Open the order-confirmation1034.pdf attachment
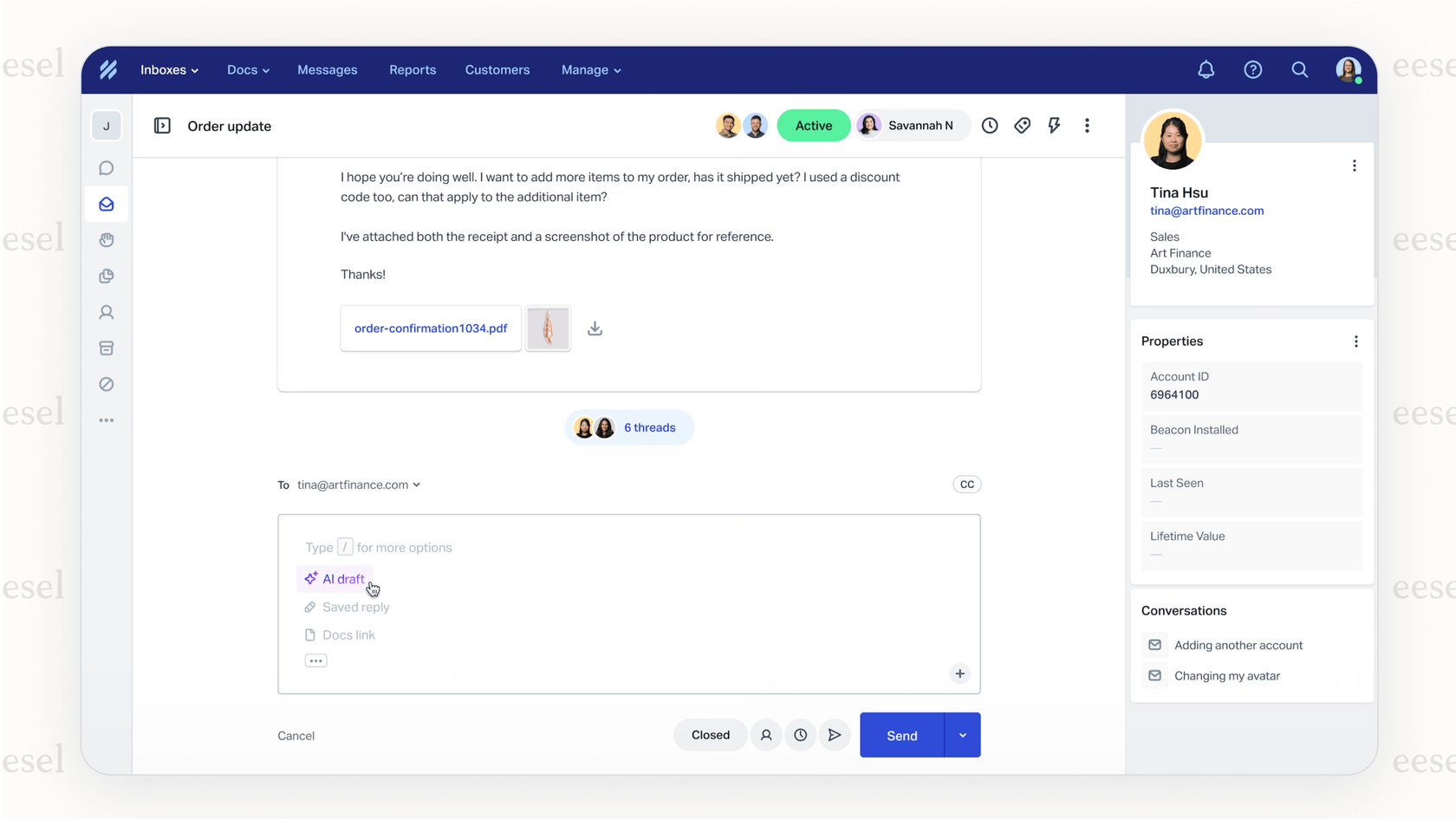Image resolution: width=1456 pixels, height=819 pixels. pos(431,328)
